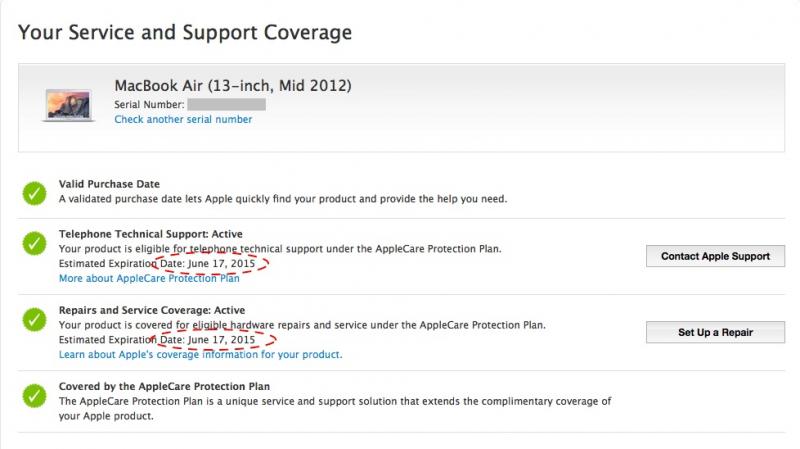Click the grayed-out serial number field

click(226, 105)
